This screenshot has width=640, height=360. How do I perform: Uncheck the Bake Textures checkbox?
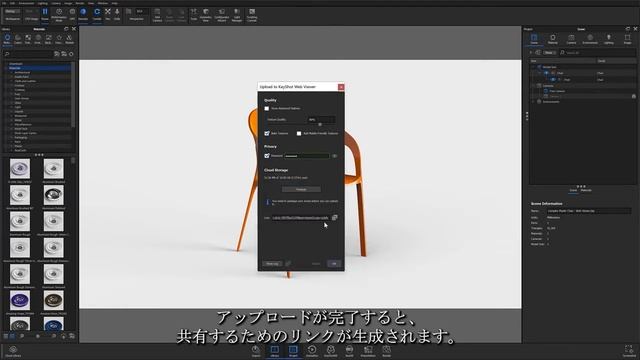click(267, 133)
